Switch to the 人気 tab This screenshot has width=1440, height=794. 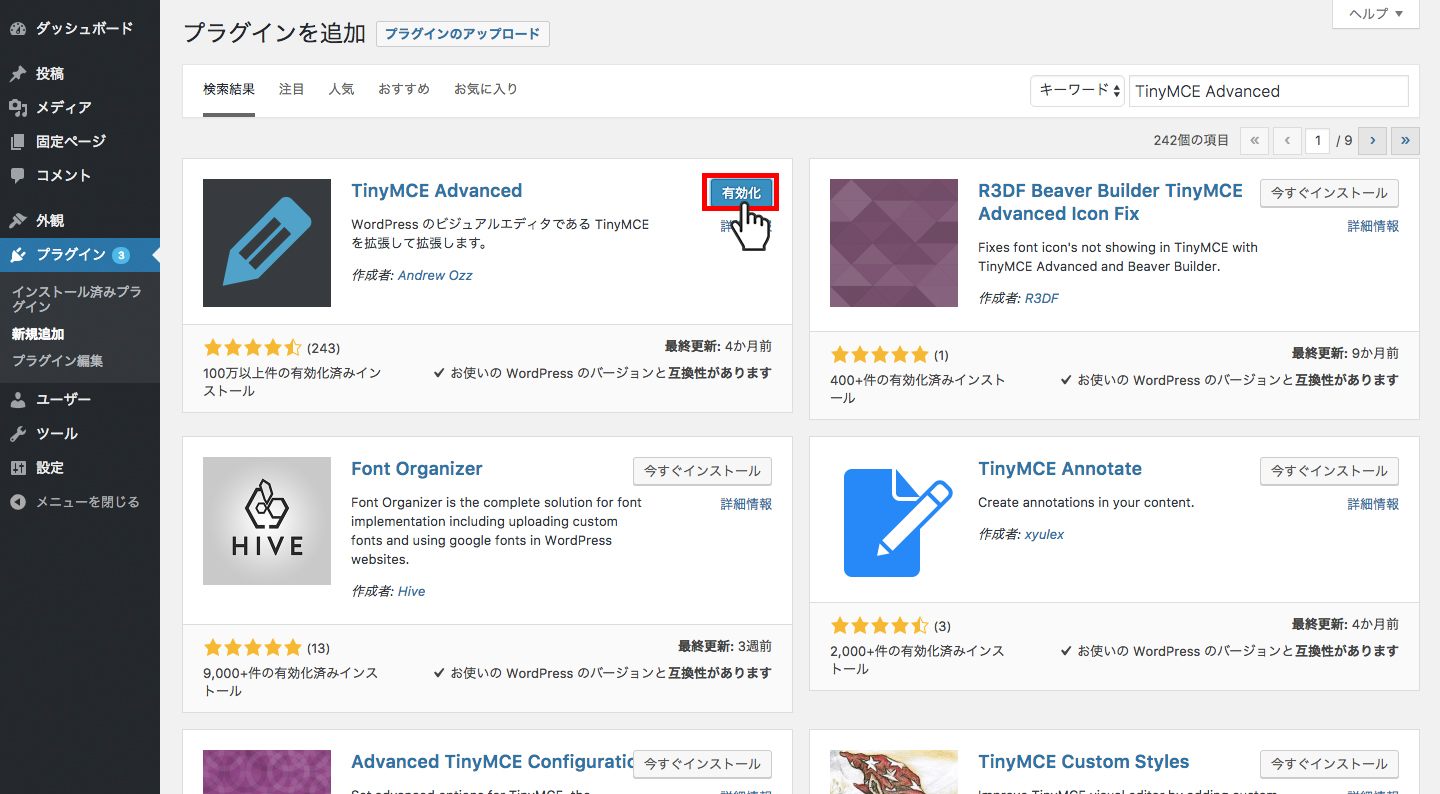coord(341,89)
